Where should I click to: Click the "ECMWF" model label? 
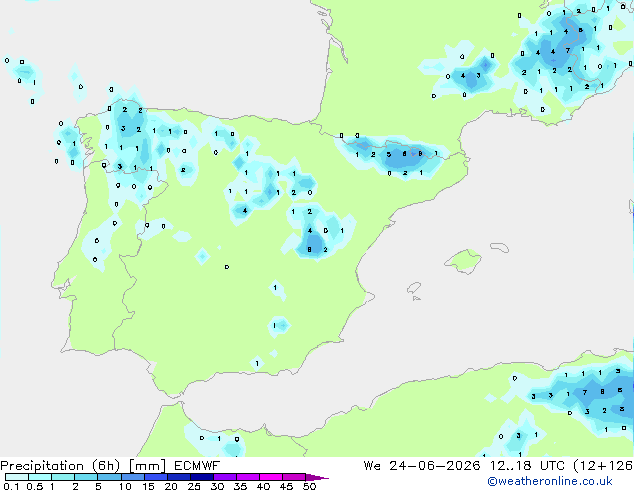197,466
